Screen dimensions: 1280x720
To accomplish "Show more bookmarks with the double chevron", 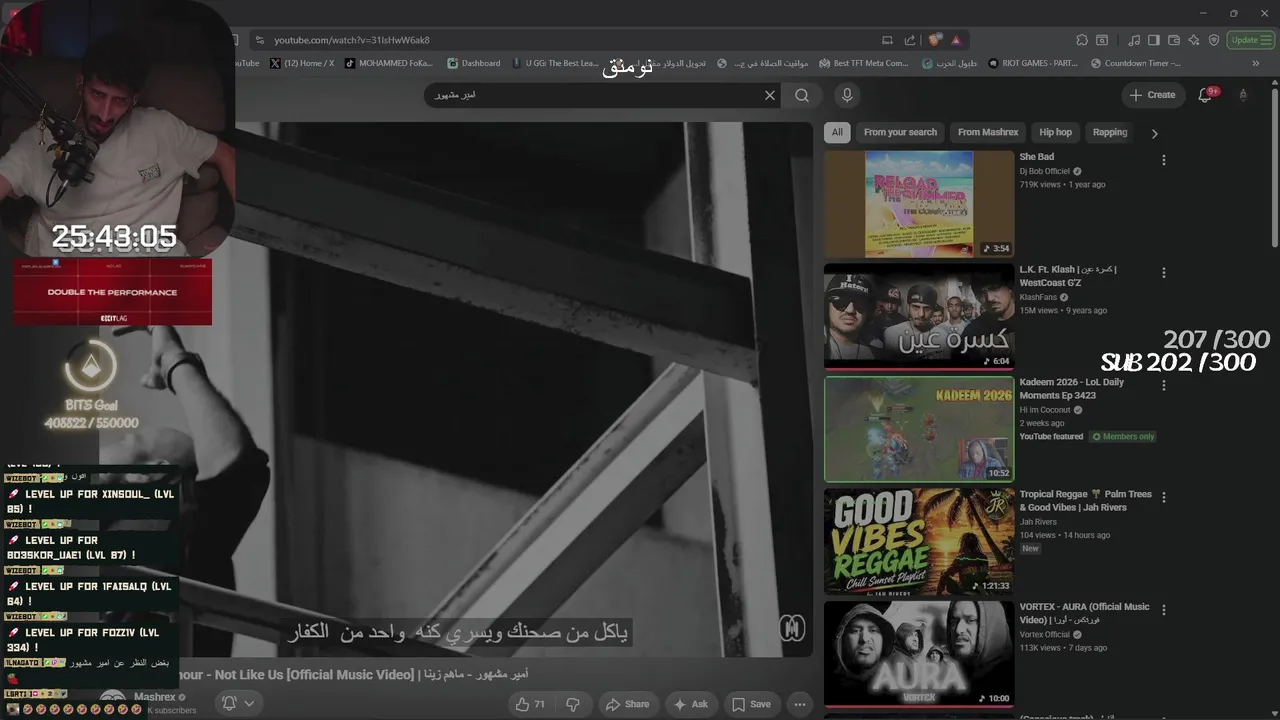I will coord(1256,63).
